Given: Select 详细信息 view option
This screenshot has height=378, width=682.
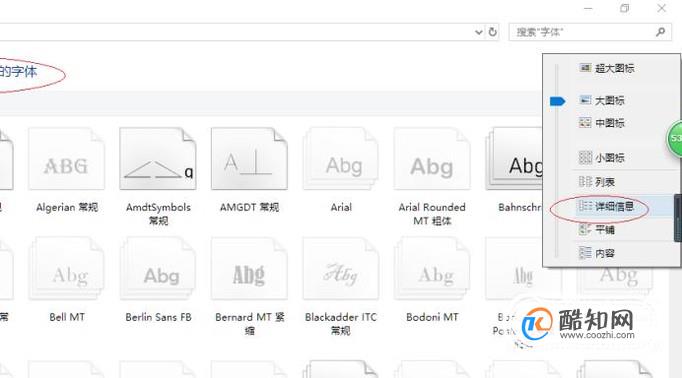Looking at the screenshot, I should (607, 206).
